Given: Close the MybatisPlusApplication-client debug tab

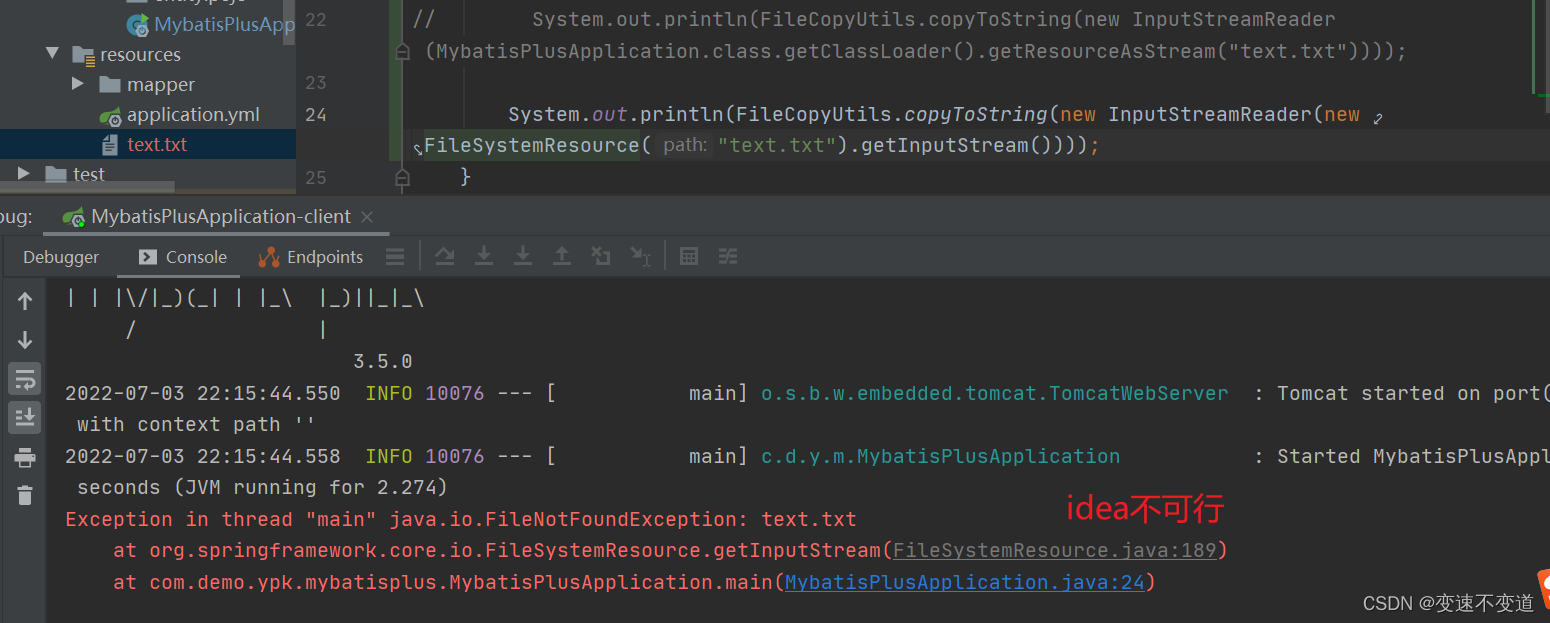Looking at the screenshot, I should (x=367, y=217).
